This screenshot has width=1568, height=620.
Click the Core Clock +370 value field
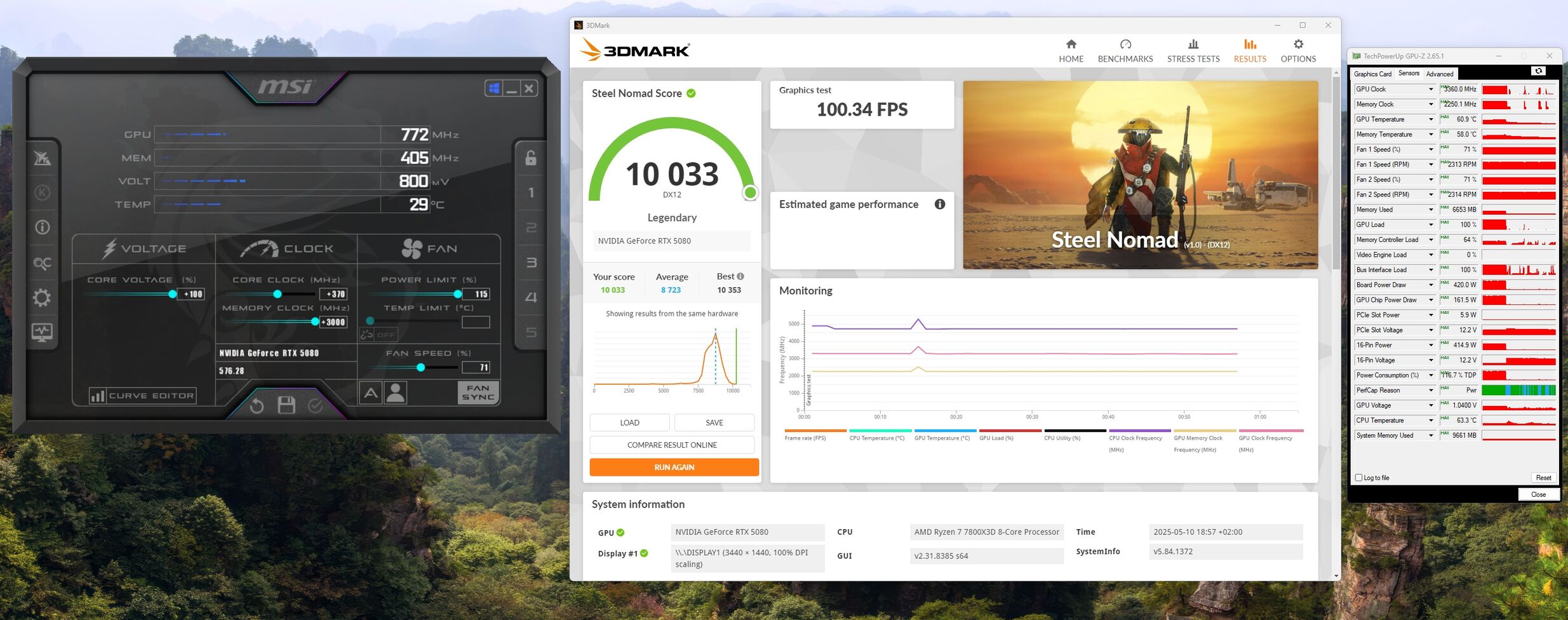tap(335, 294)
